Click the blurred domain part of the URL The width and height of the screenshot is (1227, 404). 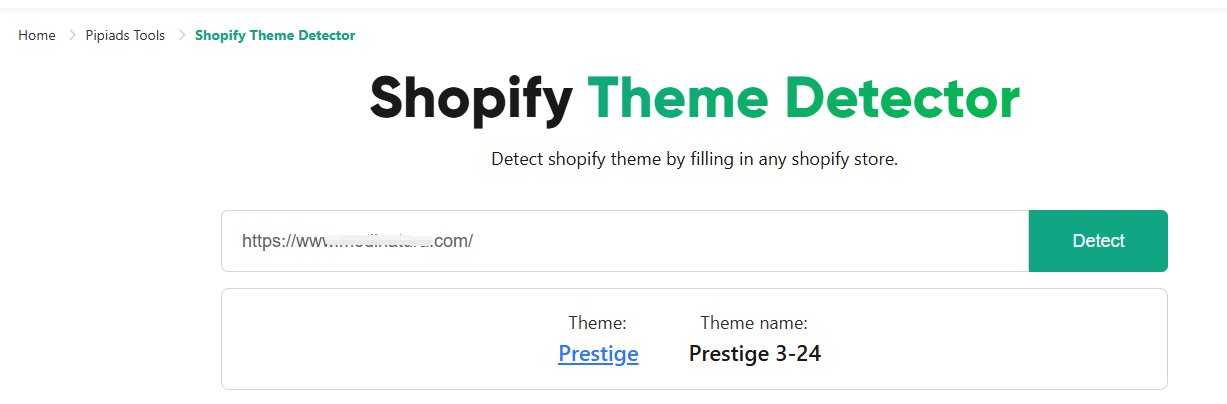click(x=380, y=241)
